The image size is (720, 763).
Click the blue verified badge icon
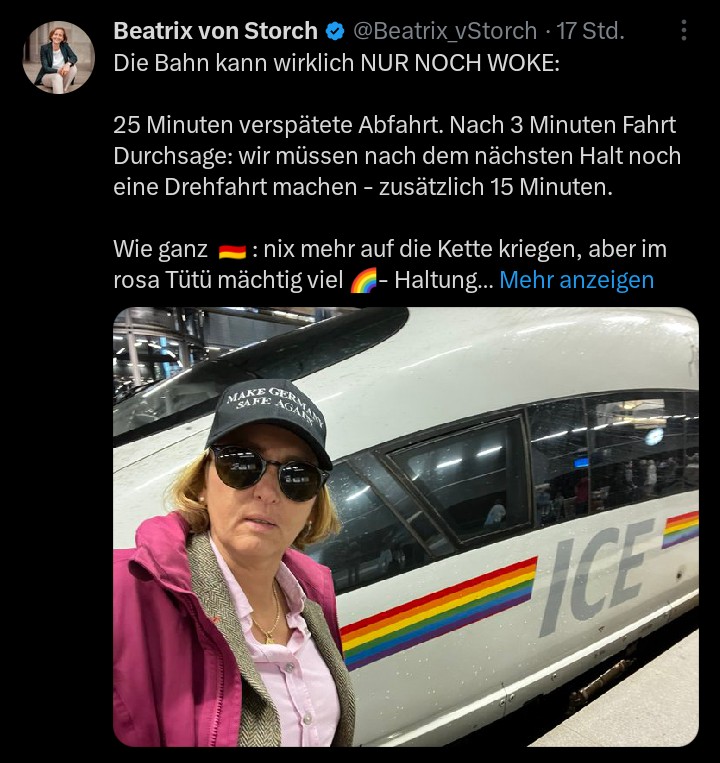(x=335, y=32)
